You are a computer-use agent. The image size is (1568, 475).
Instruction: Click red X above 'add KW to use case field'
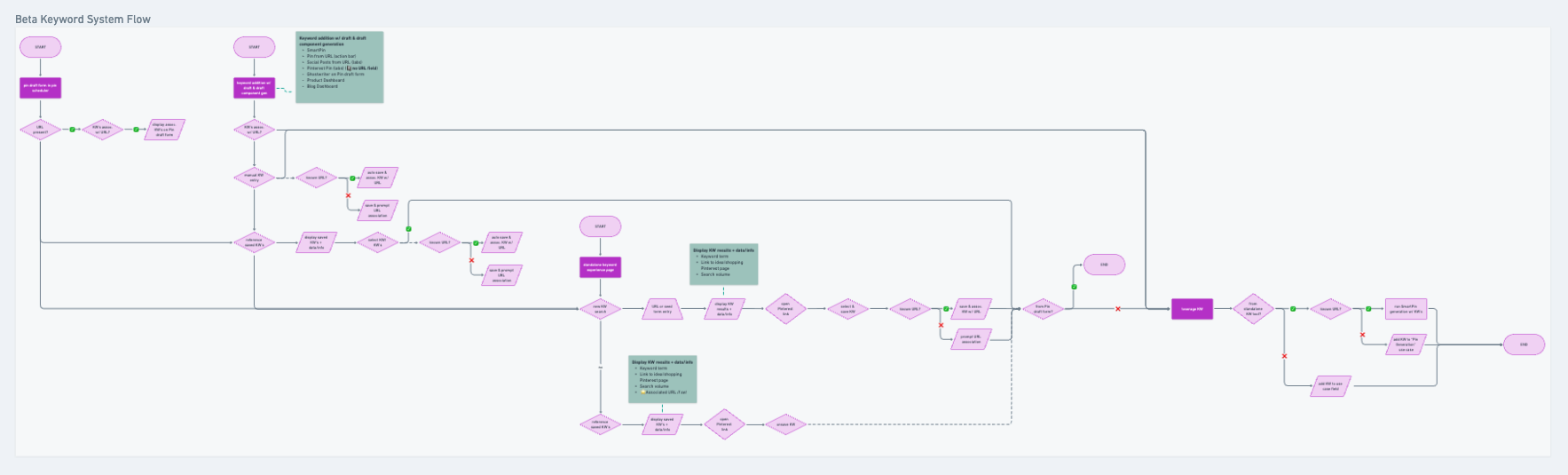1285,356
